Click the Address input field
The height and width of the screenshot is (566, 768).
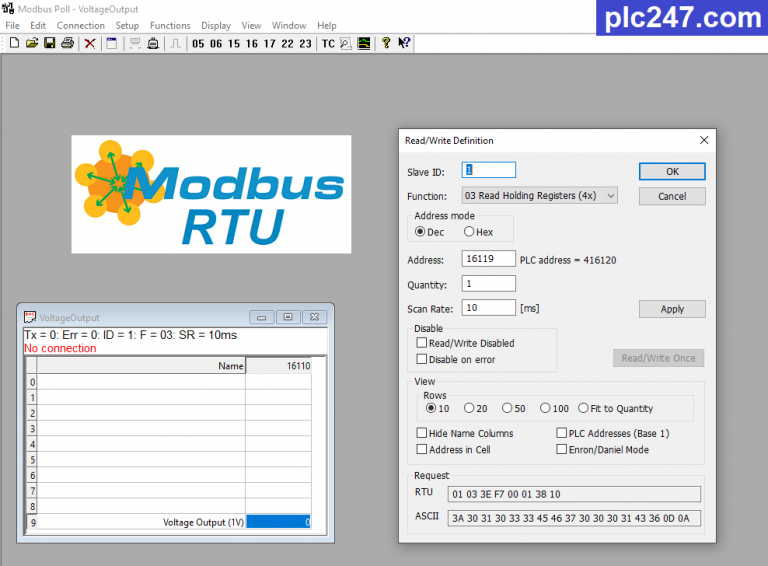[488, 259]
